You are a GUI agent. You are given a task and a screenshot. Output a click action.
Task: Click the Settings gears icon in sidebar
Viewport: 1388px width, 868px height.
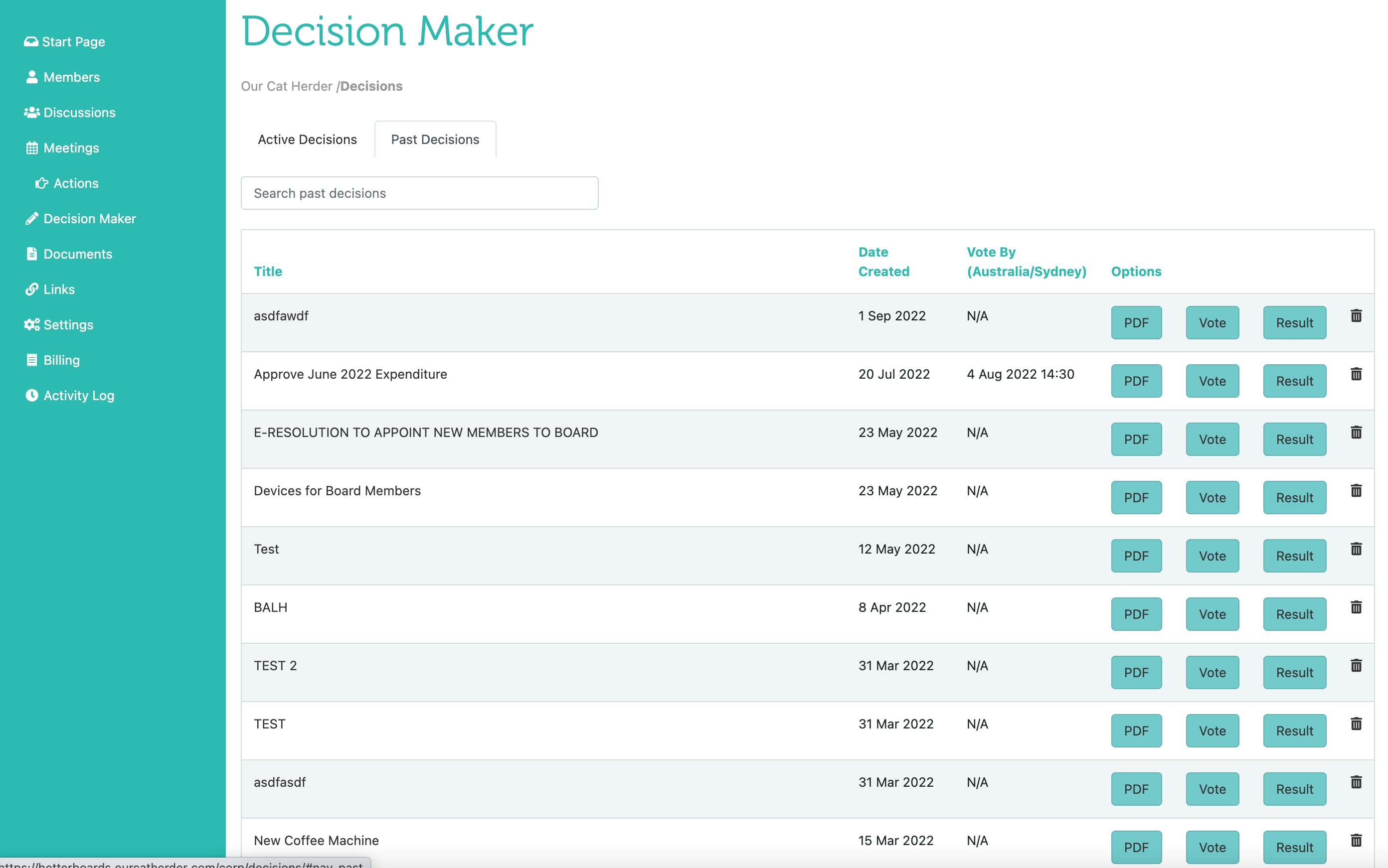pos(31,324)
